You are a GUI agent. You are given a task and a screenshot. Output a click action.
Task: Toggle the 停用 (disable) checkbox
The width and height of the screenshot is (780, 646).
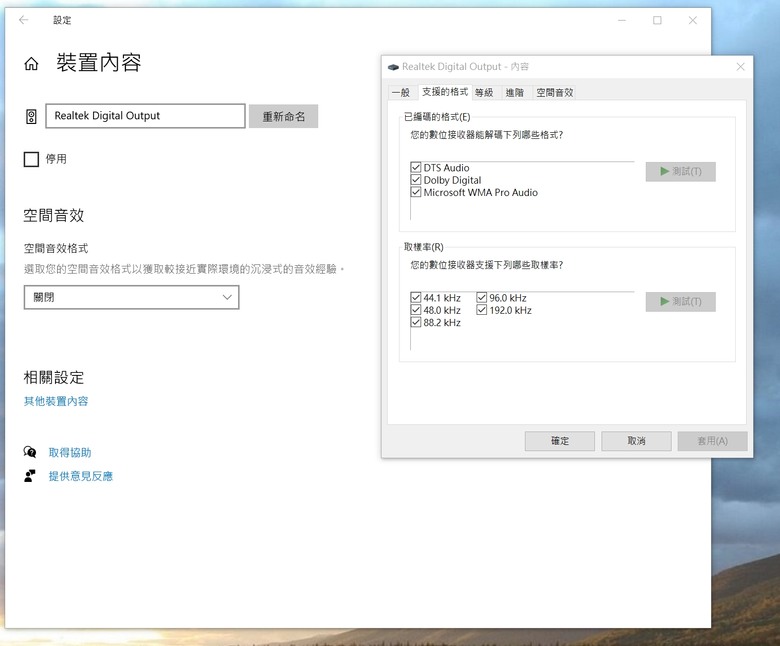coord(31,159)
